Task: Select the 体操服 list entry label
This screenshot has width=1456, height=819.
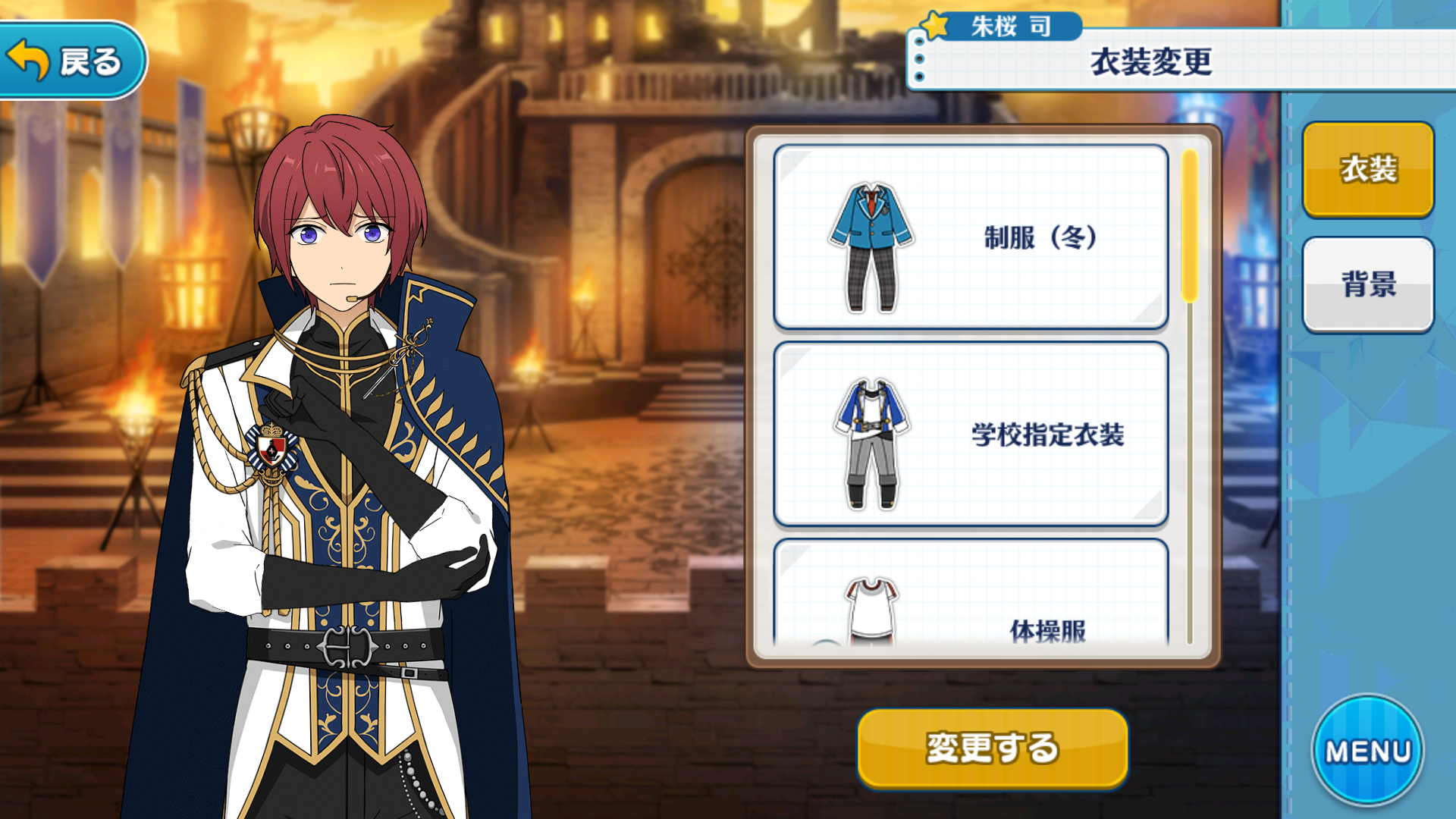Action: coord(1047,631)
